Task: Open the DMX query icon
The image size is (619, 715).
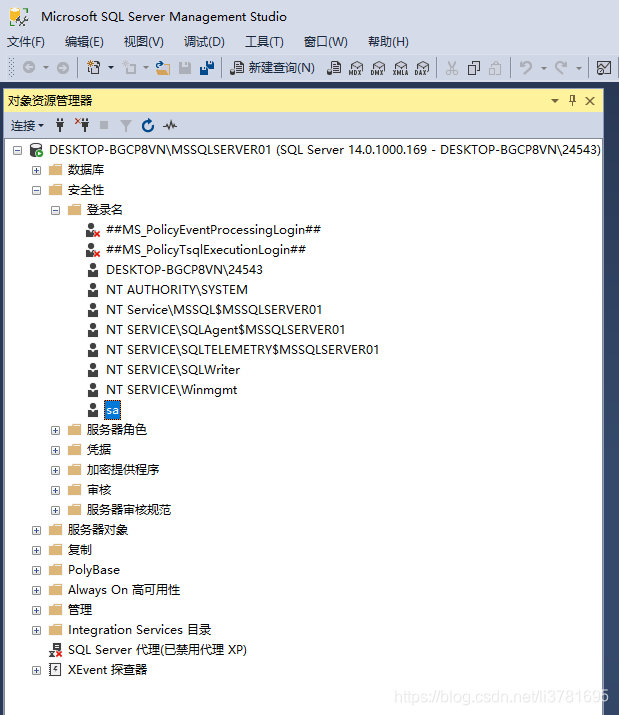Action: click(x=378, y=68)
